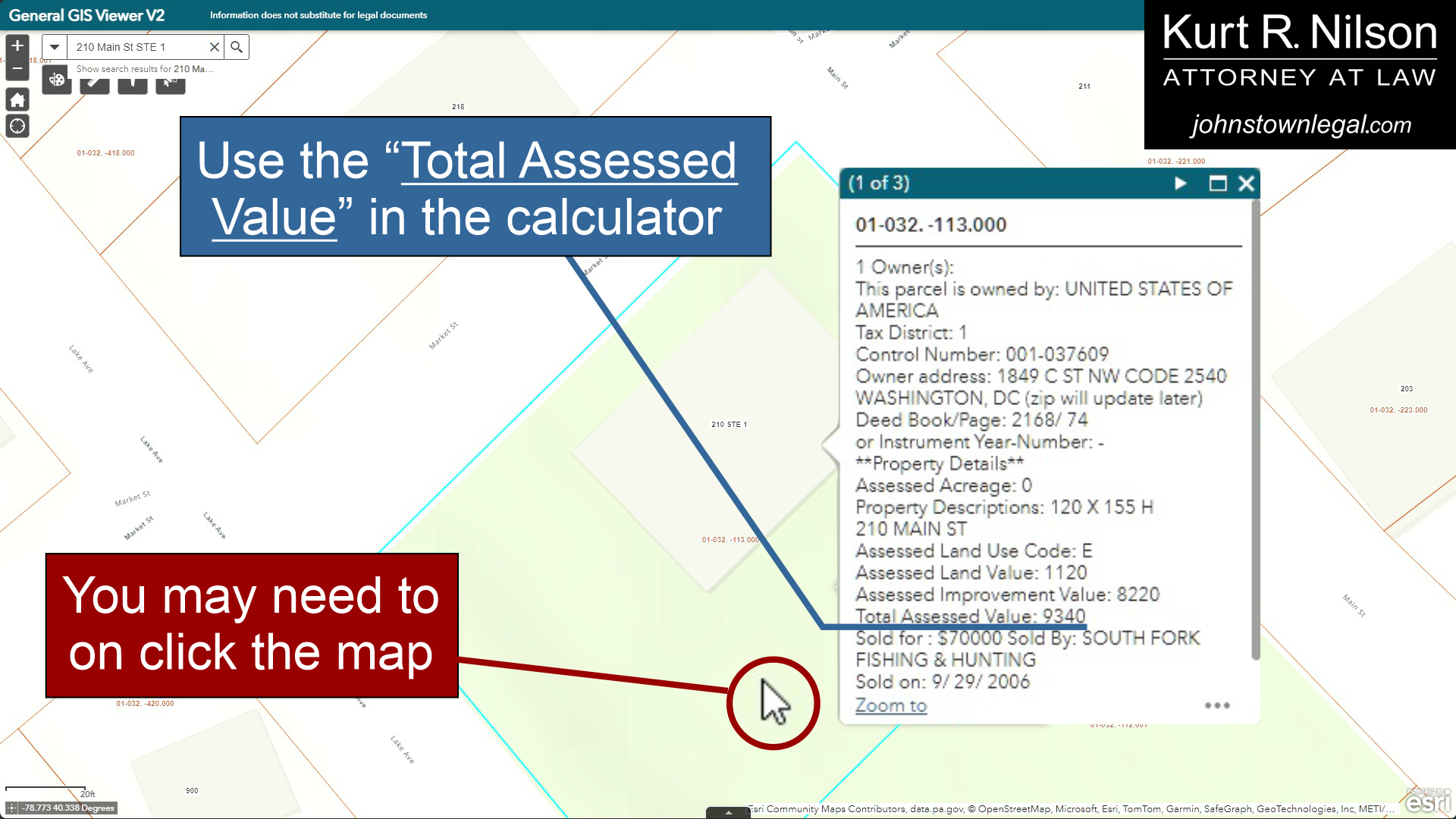Open the popup three-dots actions menu

pyautogui.click(x=1217, y=705)
